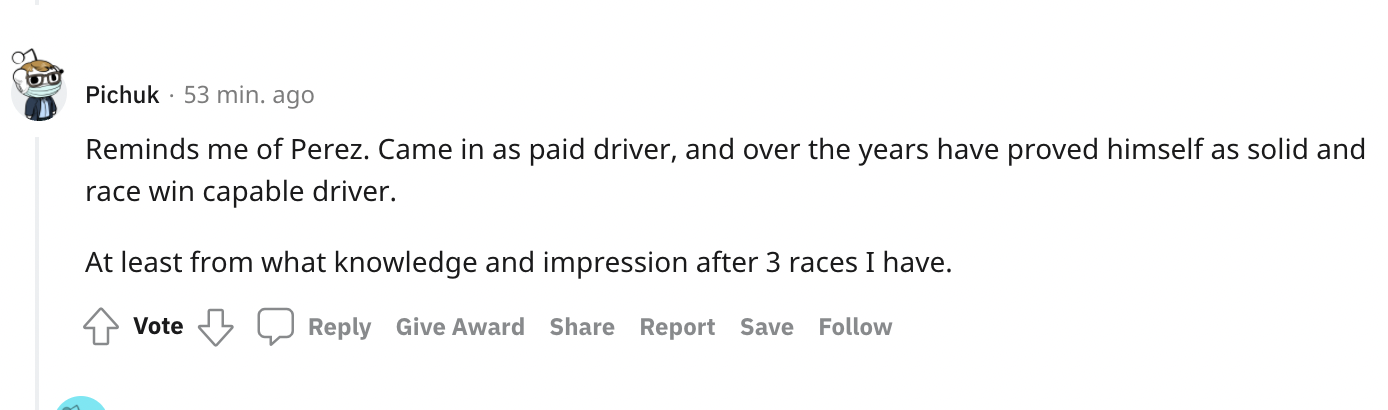Give Award to this comment

(x=460, y=327)
